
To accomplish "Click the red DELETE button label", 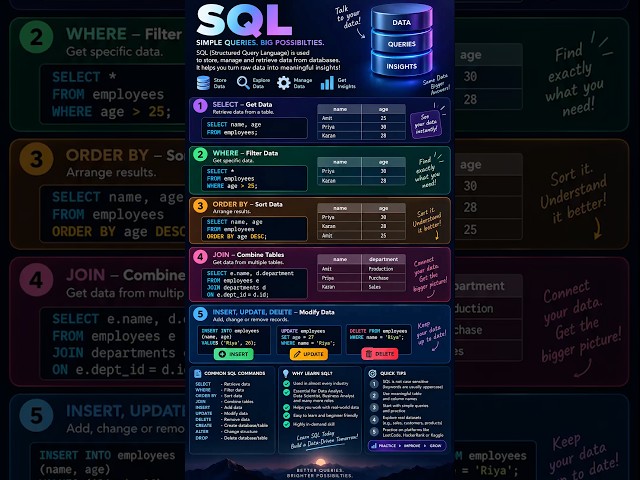I will coord(384,354).
